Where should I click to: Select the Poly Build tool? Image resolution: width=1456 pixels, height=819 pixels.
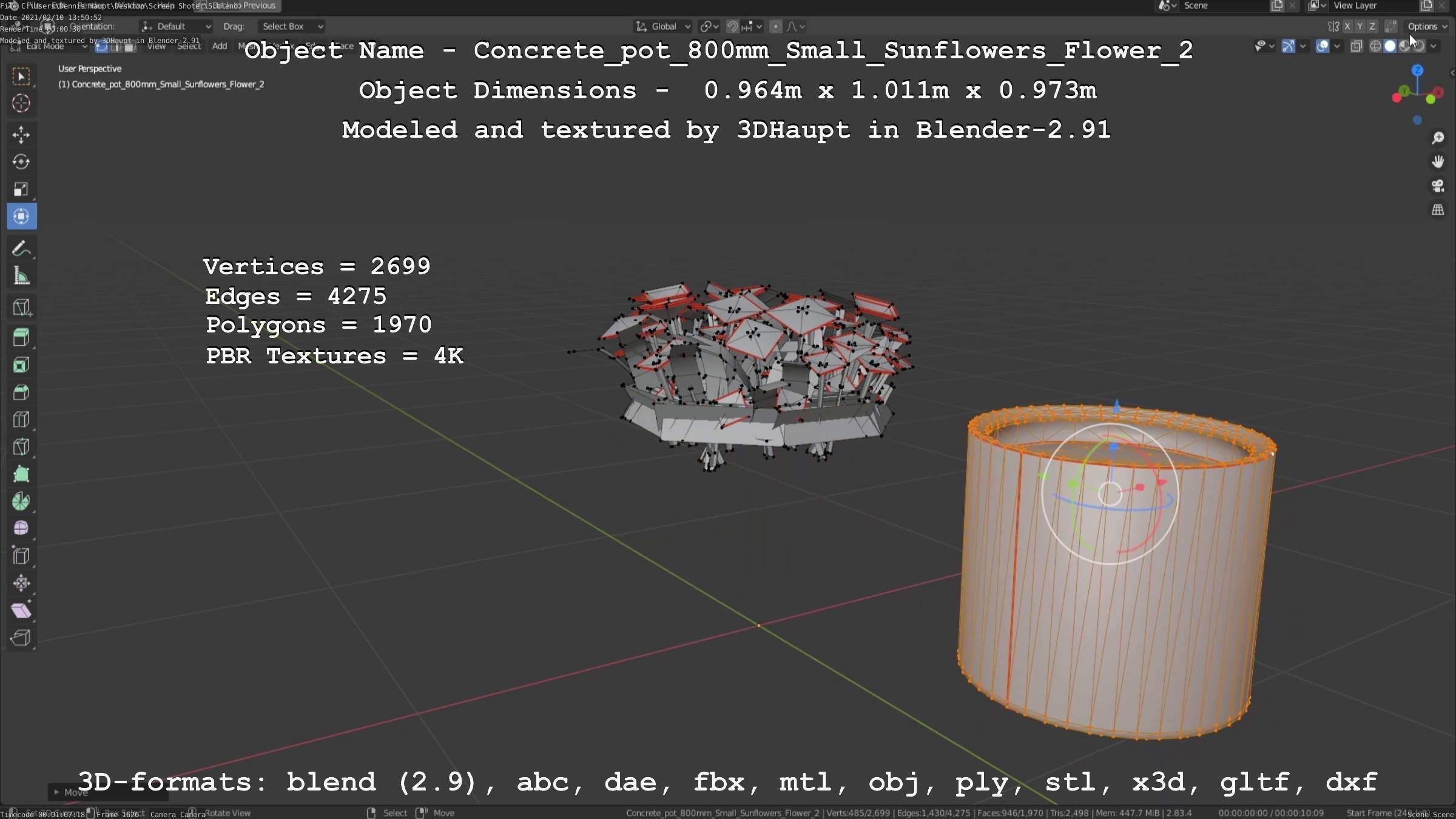click(21, 474)
